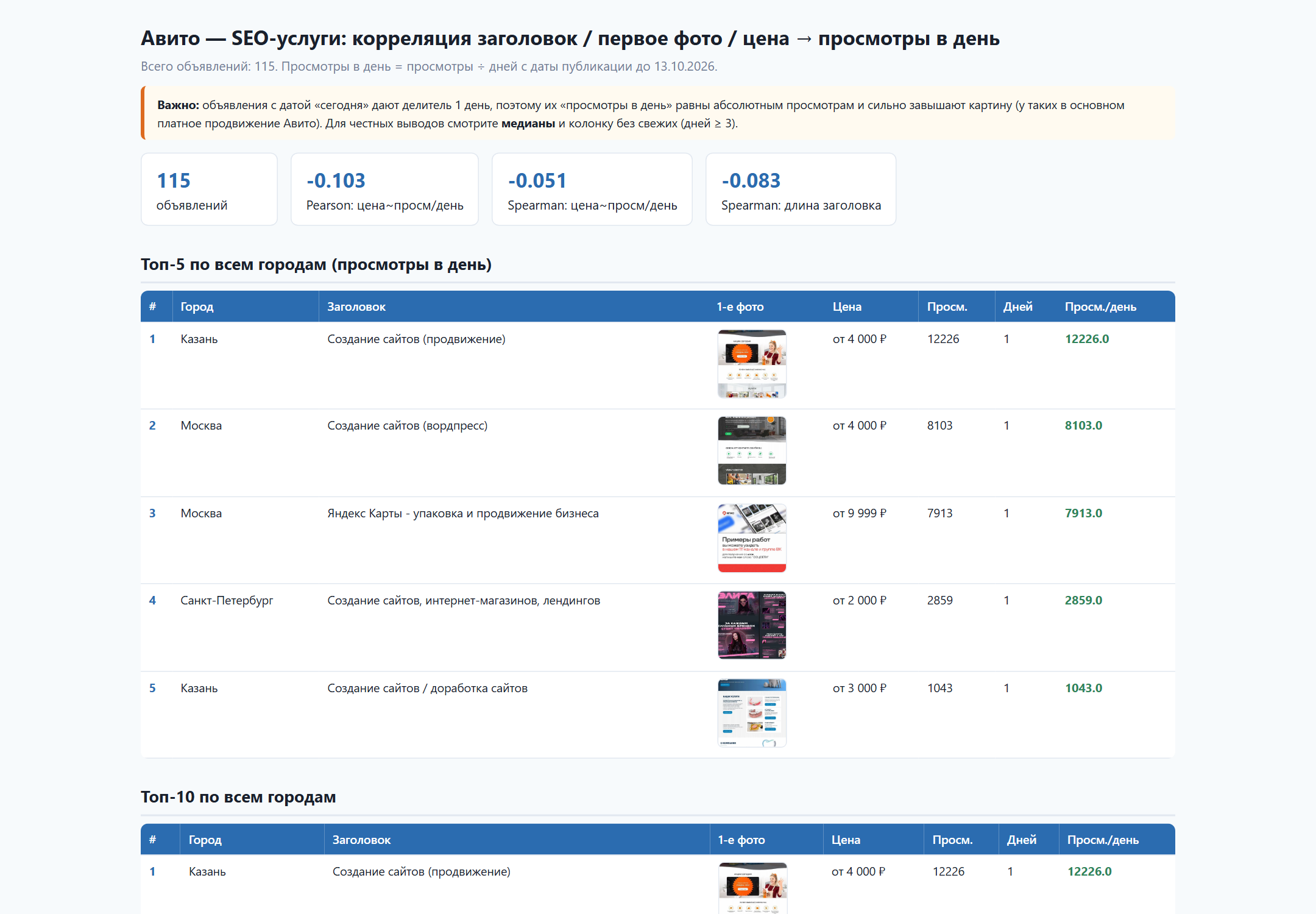Open thumbnail for Казань Создание сайтов (продвижение) in Топ-5
This screenshot has height=914, width=1316.
pyautogui.click(x=752, y=364)
